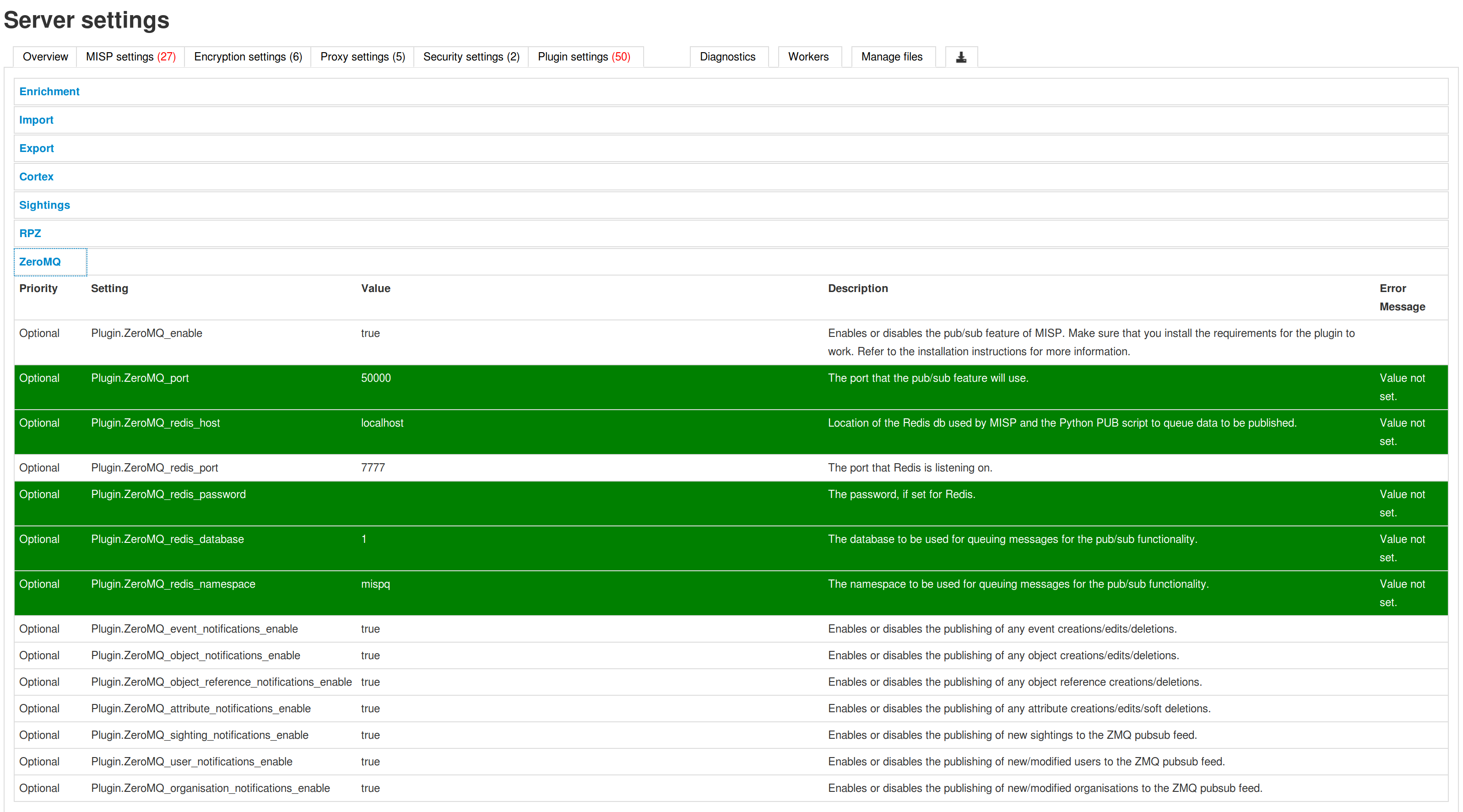1463x812 pixels.
Task: Go to Security settings tab
Action: tap(471, 57)
